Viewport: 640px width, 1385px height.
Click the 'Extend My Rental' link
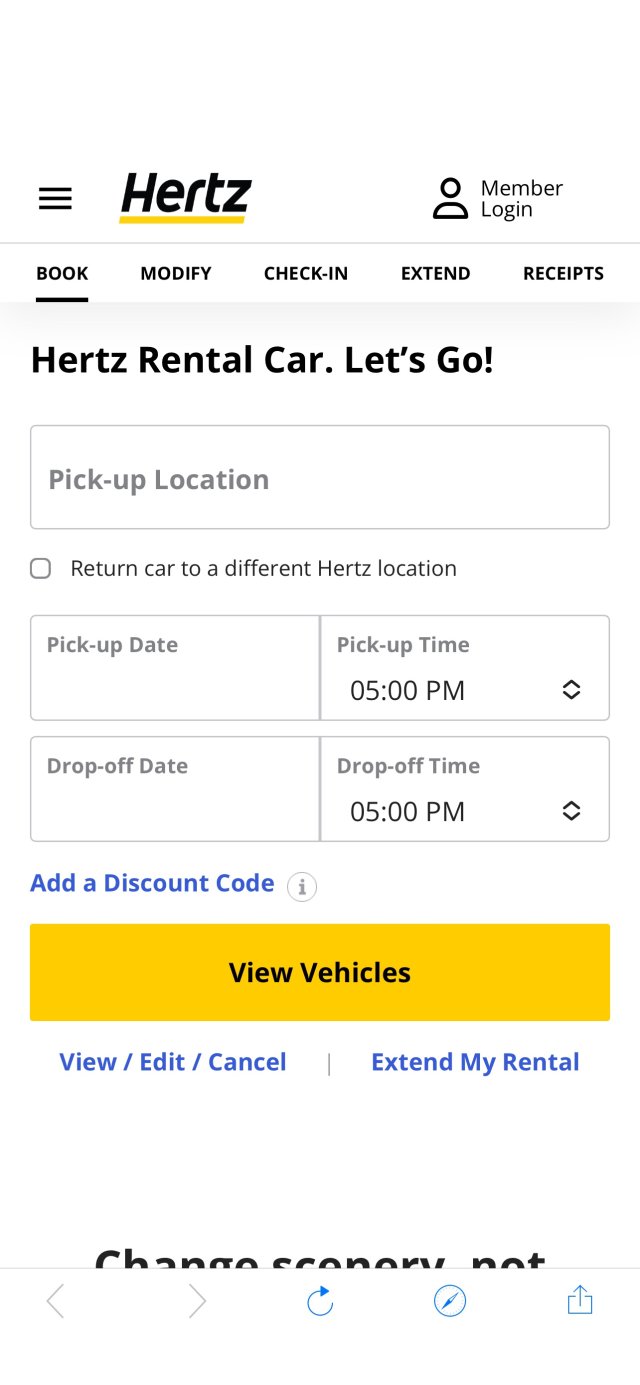[x=475, y=1062]
